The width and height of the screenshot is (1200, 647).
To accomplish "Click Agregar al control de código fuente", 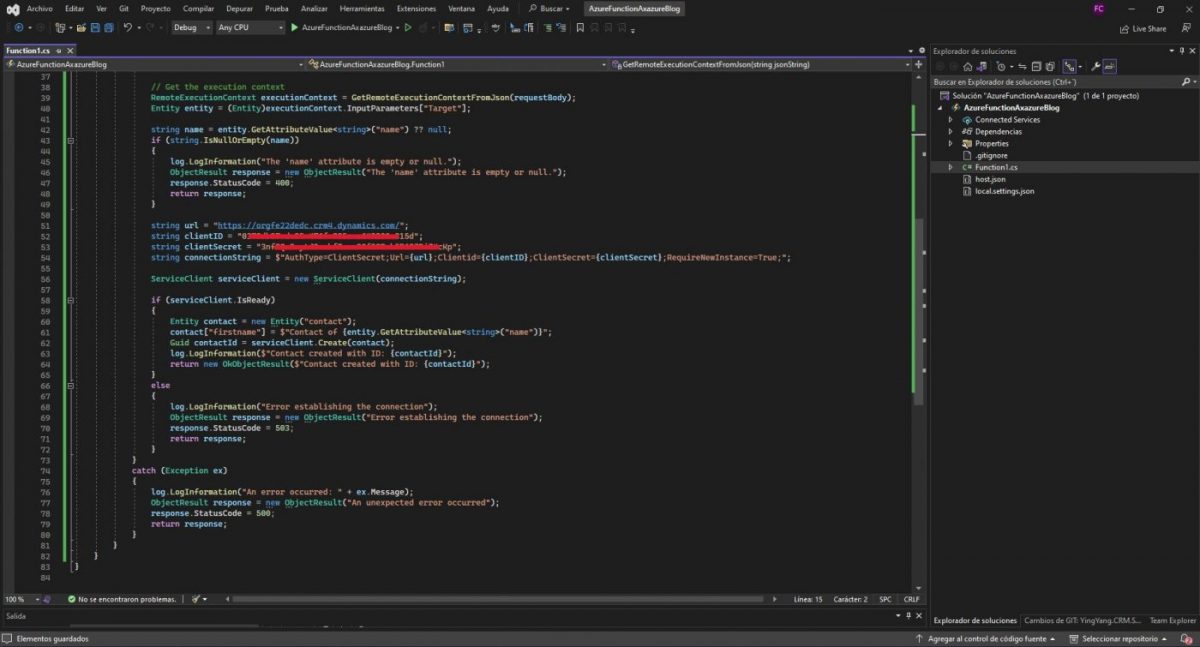I will (x=986, y=638).
